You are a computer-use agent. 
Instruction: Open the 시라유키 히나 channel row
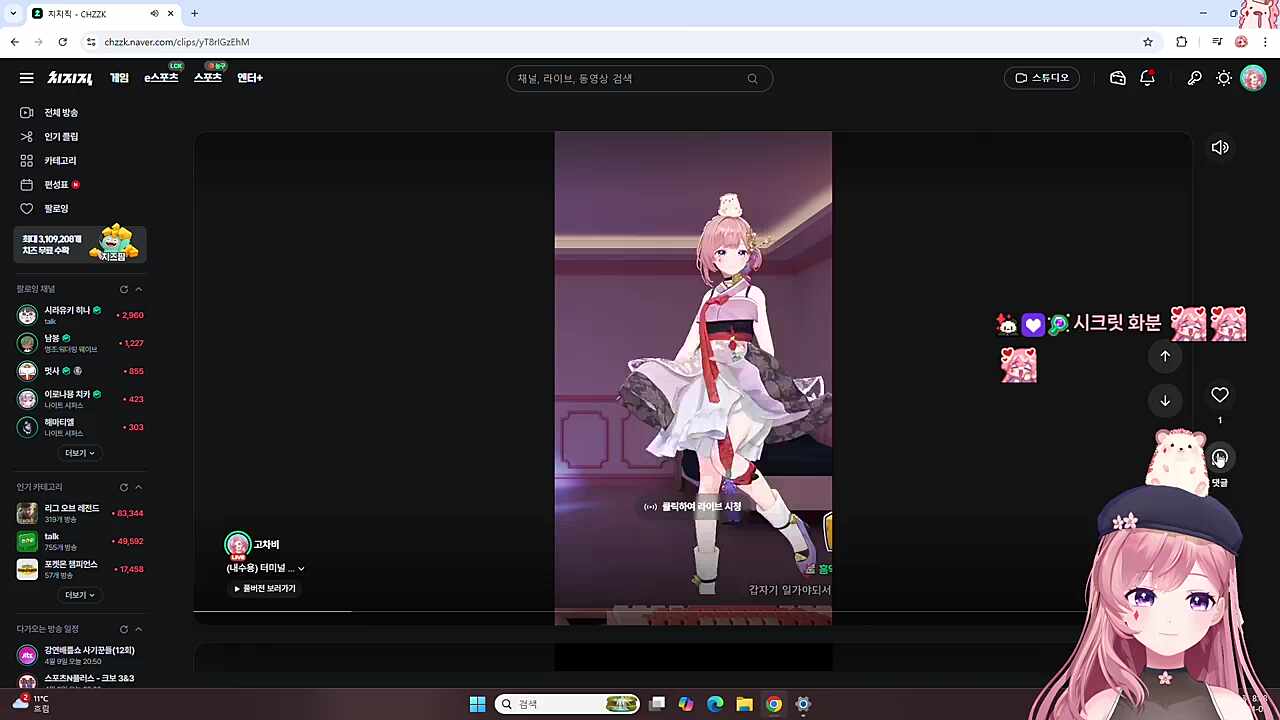coord(81,315)
